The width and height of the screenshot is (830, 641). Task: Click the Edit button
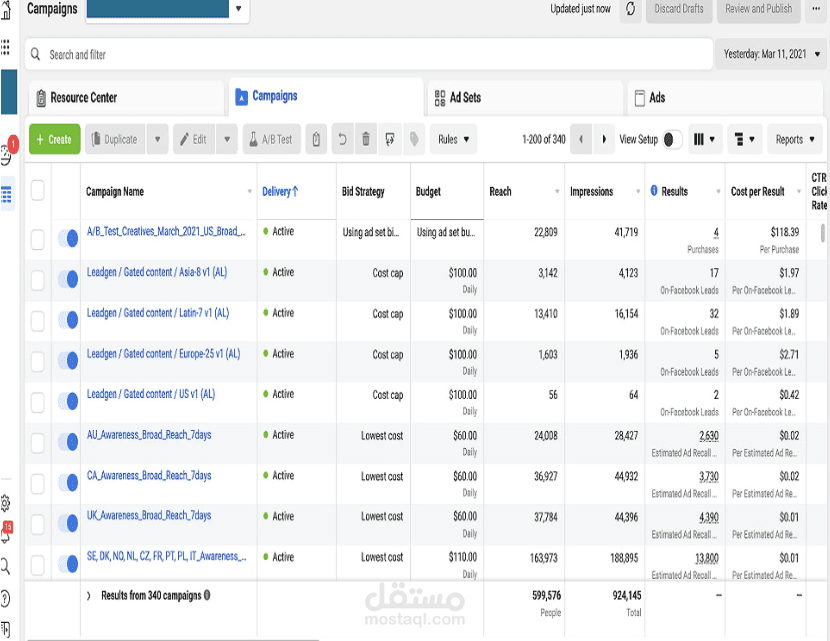pyautogui.click(x=194, y=139)
